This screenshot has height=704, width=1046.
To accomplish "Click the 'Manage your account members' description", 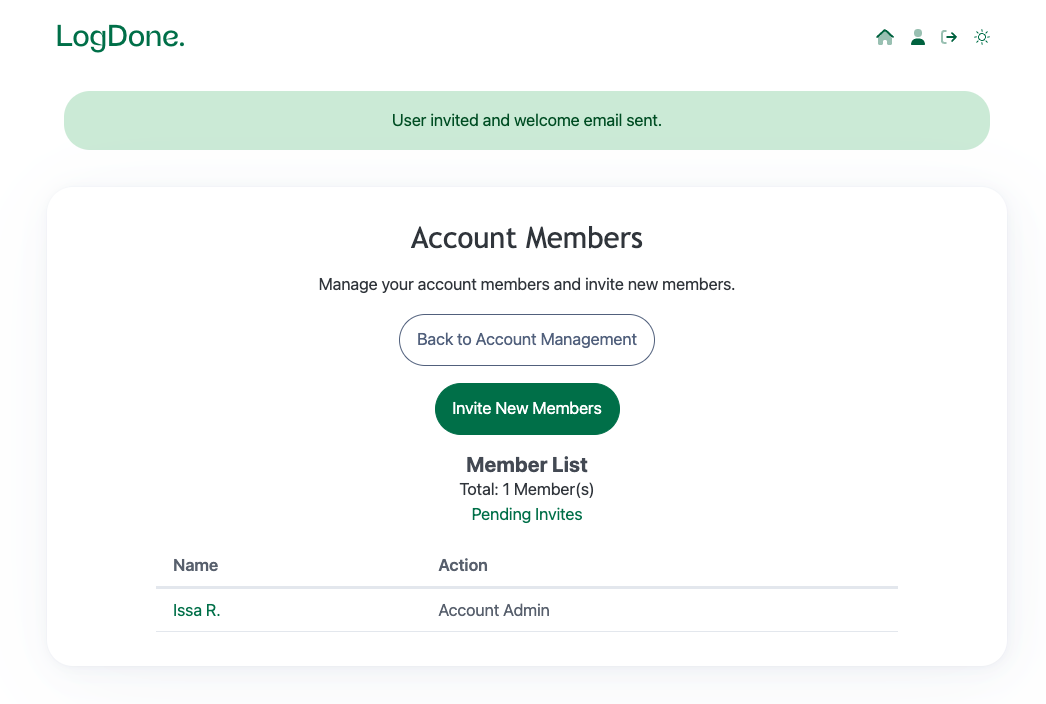I will (527, 285).
